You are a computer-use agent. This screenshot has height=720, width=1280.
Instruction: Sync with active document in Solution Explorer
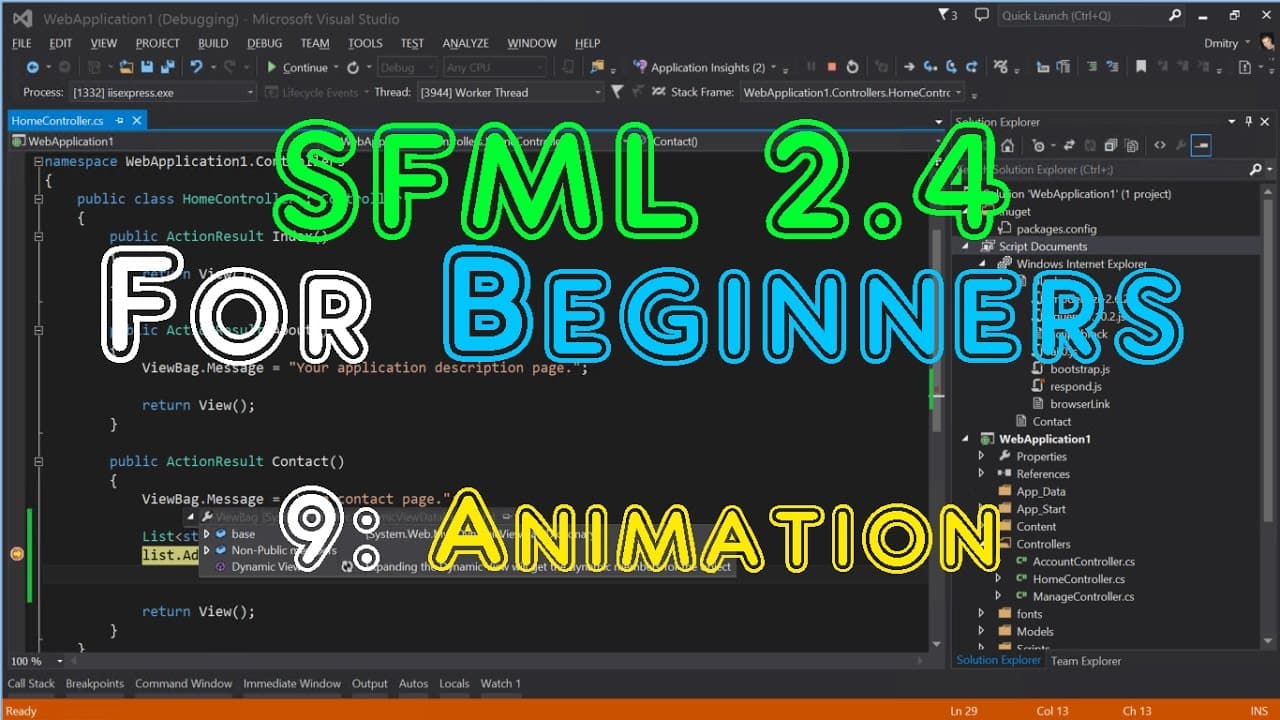point(1069,145)
